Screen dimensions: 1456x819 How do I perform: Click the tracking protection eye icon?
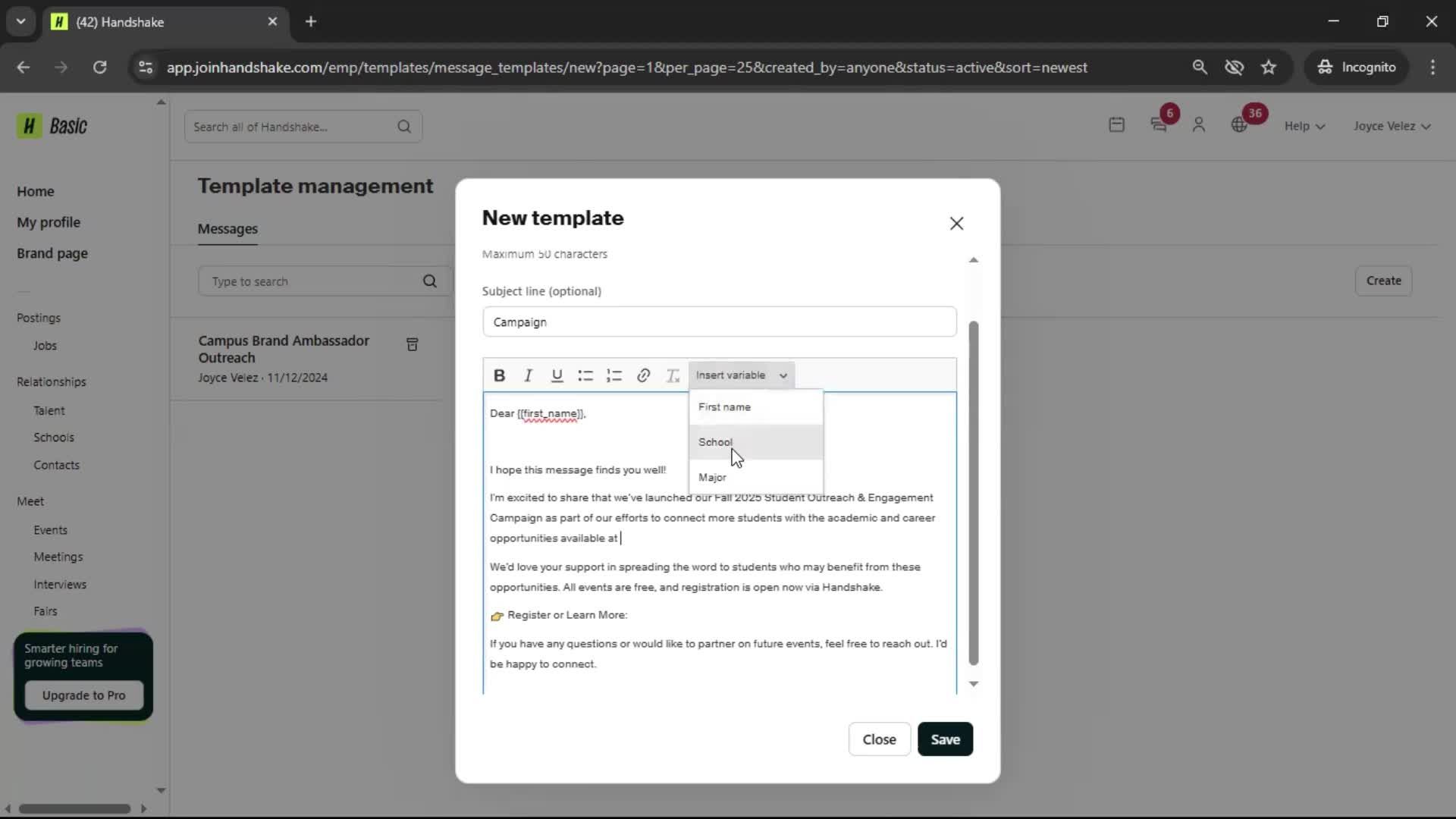click(1234, 67)
